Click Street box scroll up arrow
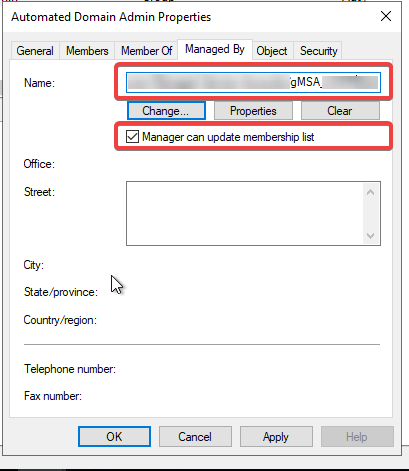The width and height of the screenshot is (409, 471). [370, 193]
